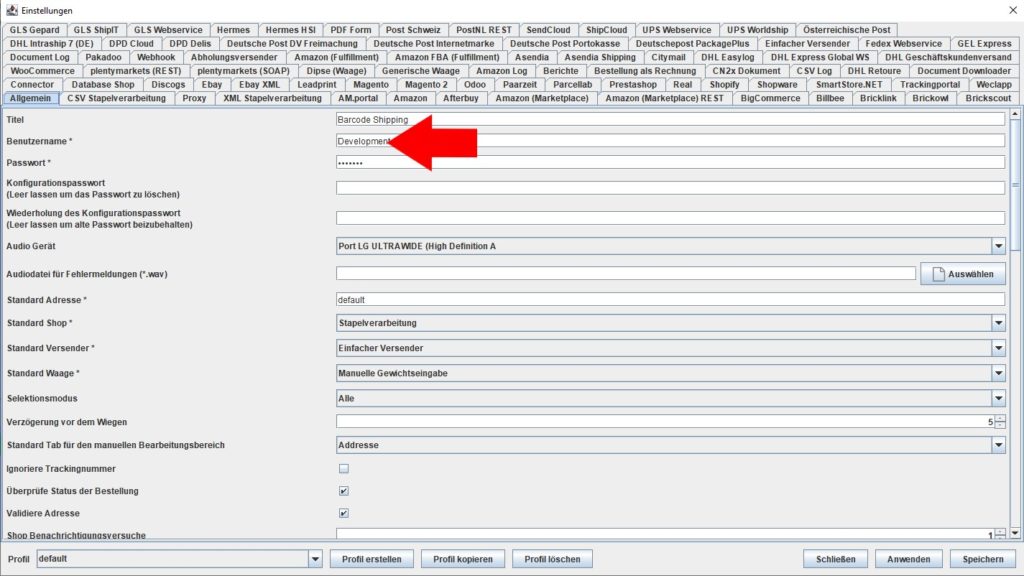The height and width of the screenshot is (576, 1024).
Task: Open the BigCommerce tab
Action: click(770, 98)
